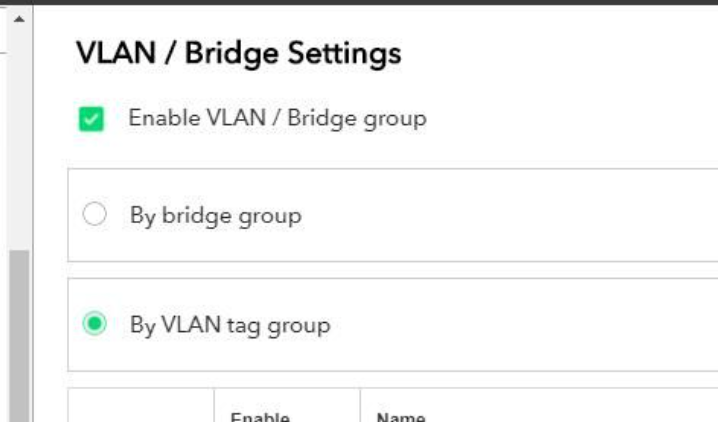The image size is (718, 422).
Task: Select the By VLAN tag group radio button
Action: [94, 324]
